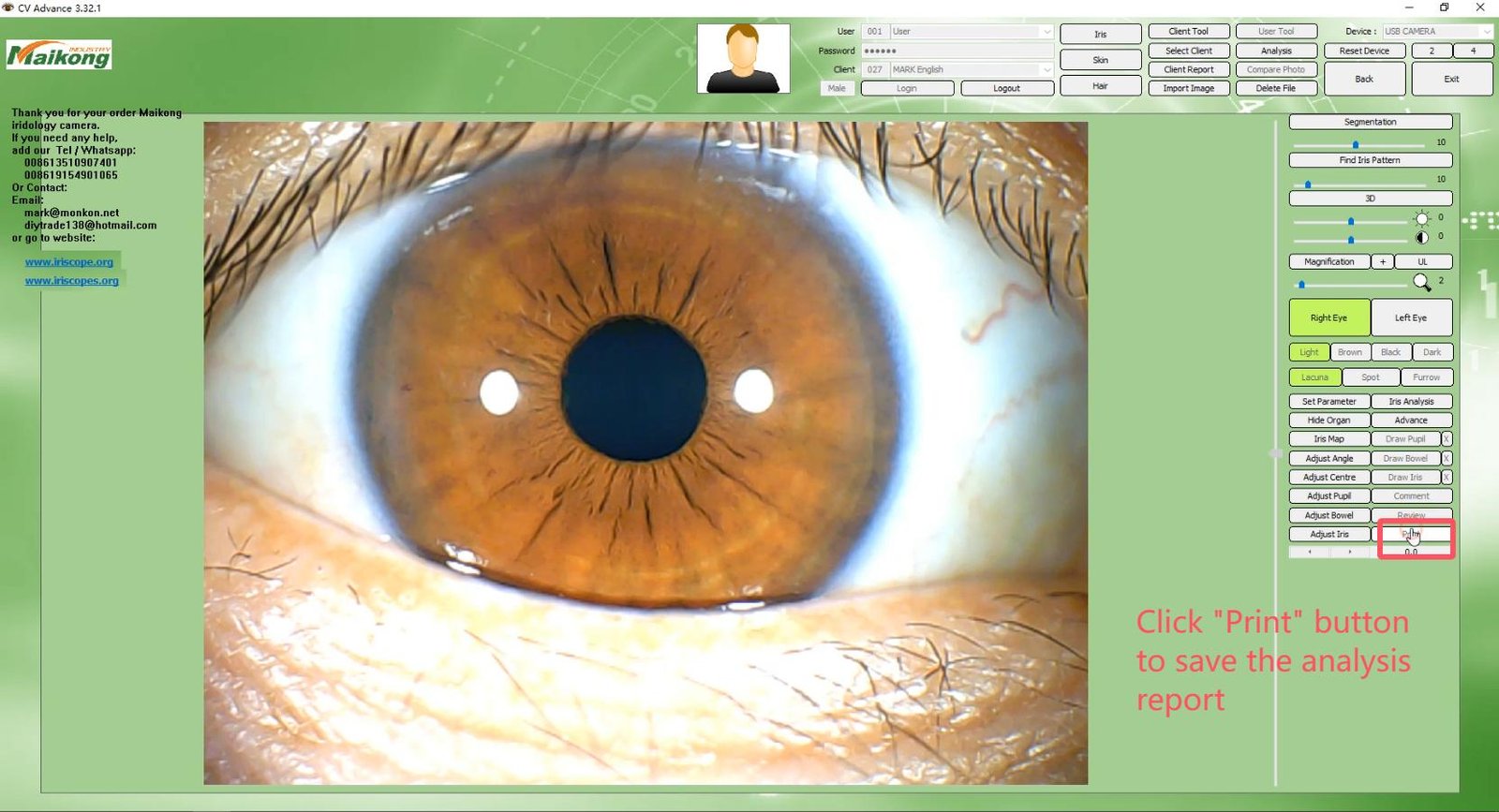Adjust the brightness slider
This screenshot has width=1499, height=812.
[1350, 221]
